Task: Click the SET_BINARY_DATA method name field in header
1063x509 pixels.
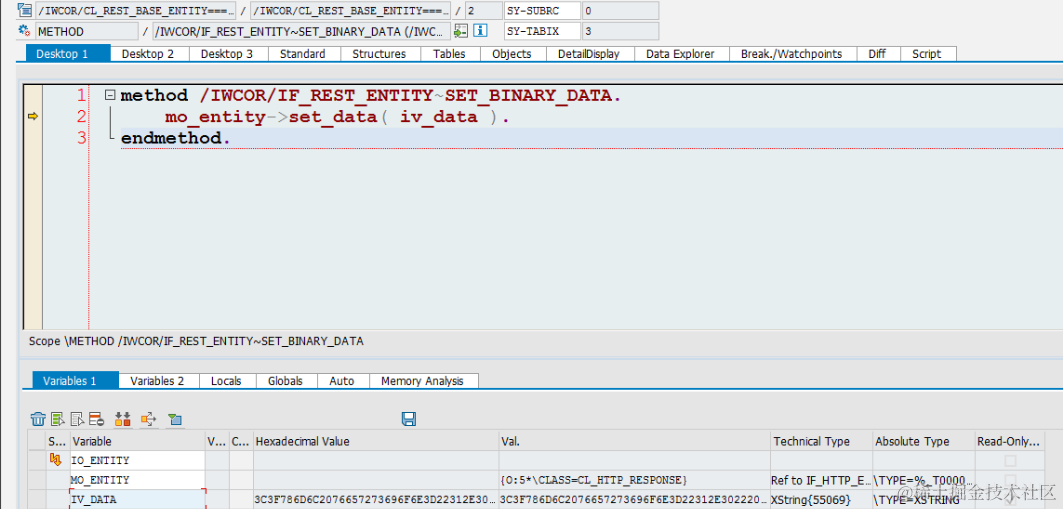Action: point(302,30)
